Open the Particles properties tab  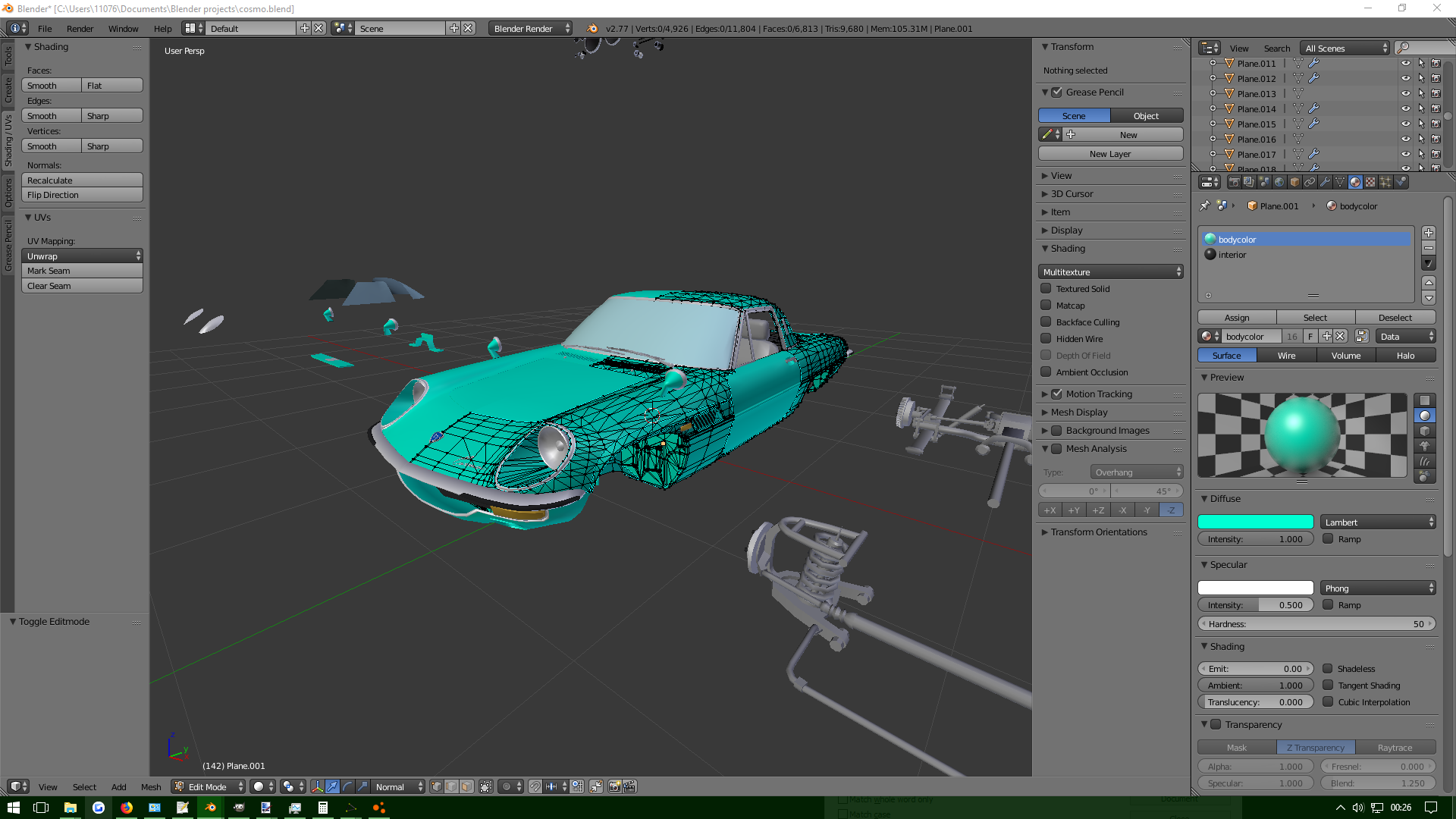pyautogui.click(x=1385, y=182)
